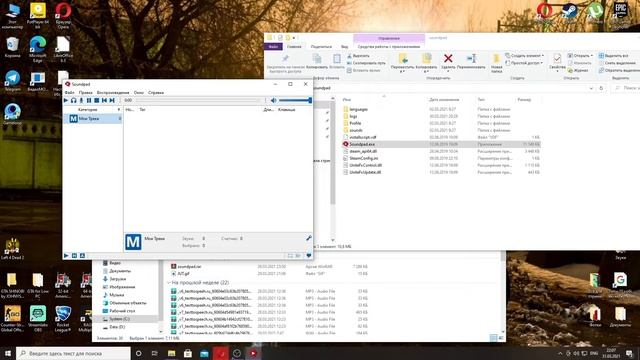
Task: Open the Файл tab in Explorer ribbon
Action: coord(273,47)
